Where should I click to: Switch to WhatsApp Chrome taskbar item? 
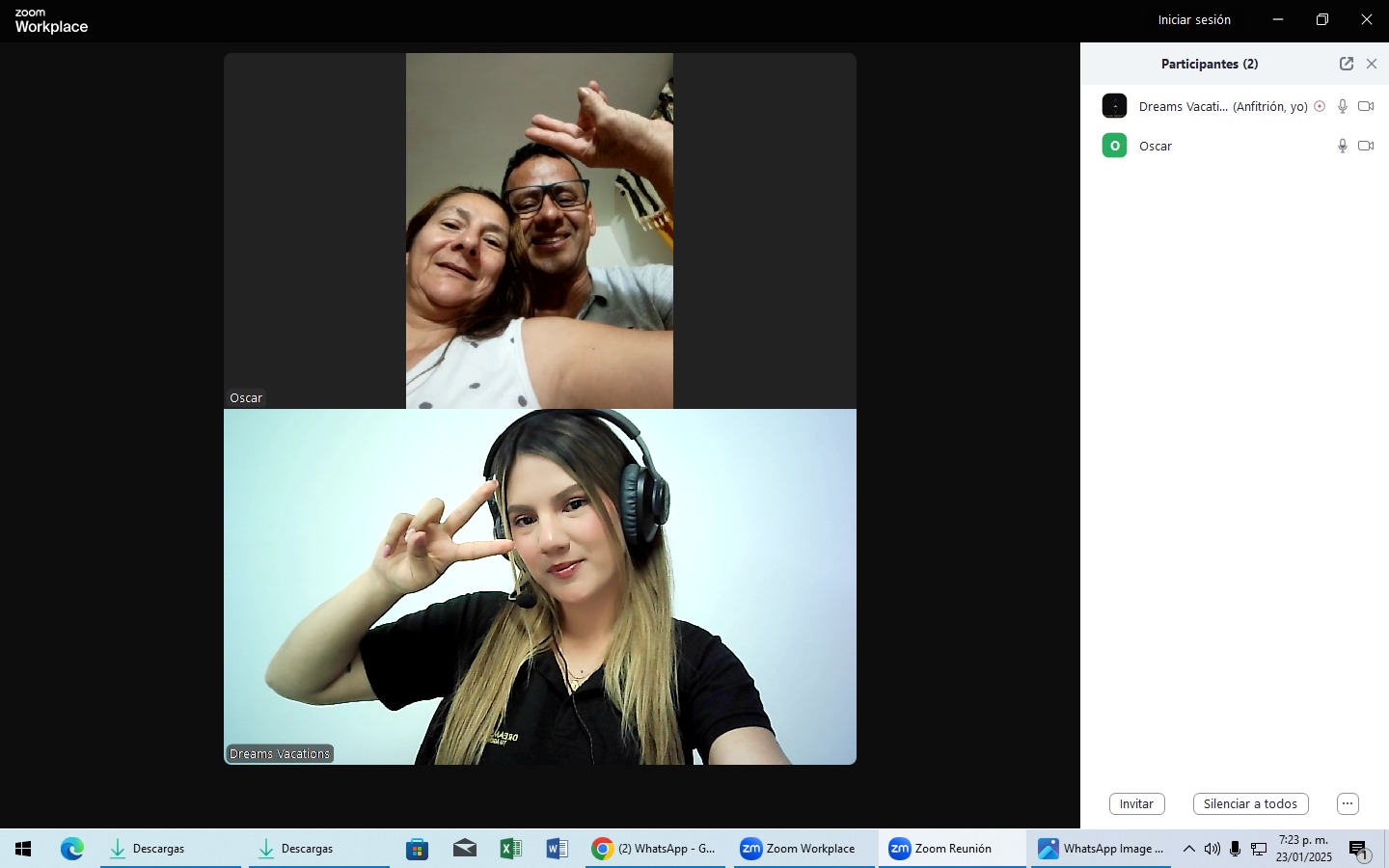656,849
